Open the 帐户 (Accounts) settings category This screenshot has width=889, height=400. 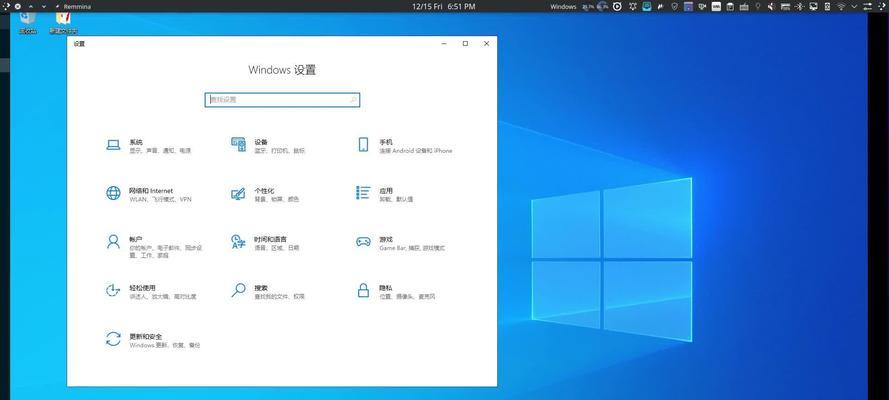[153, 247]
